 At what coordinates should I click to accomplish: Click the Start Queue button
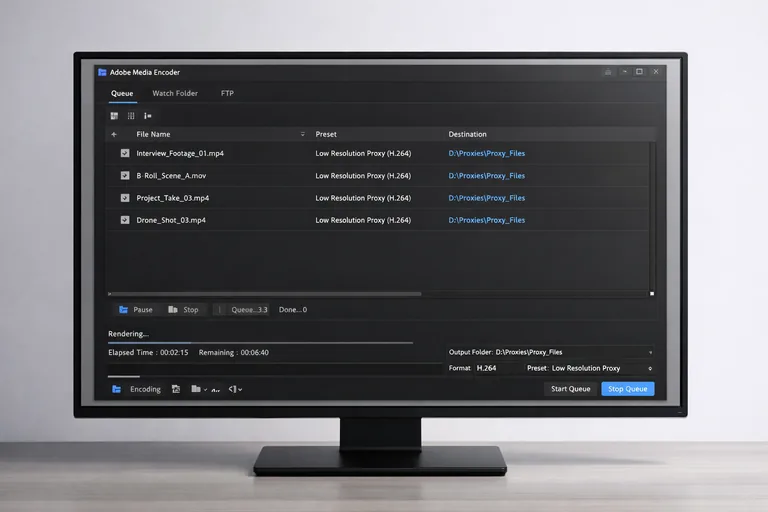[571, 389]
